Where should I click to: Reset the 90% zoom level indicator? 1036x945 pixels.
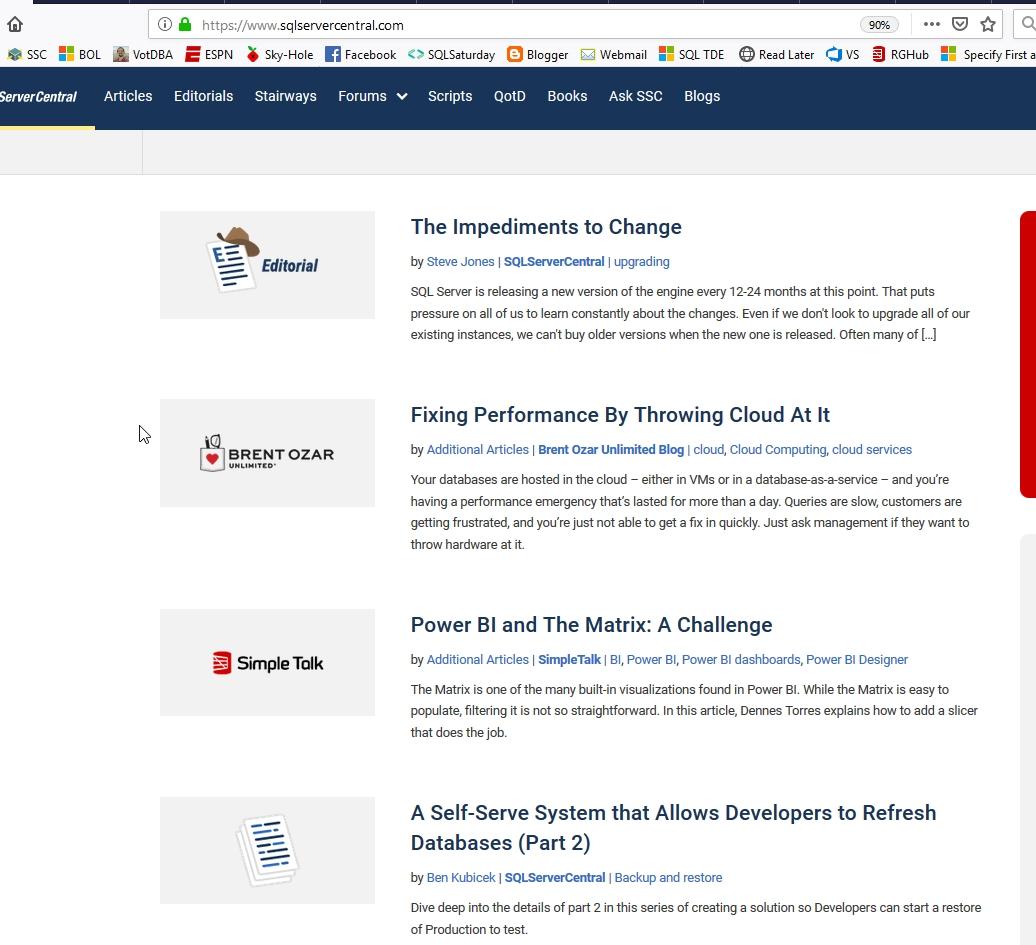pyautogui.click(x=879, y=25)
